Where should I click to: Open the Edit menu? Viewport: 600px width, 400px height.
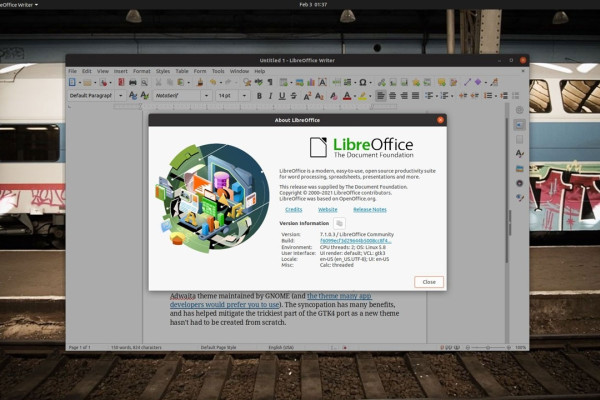pos(87,71)
